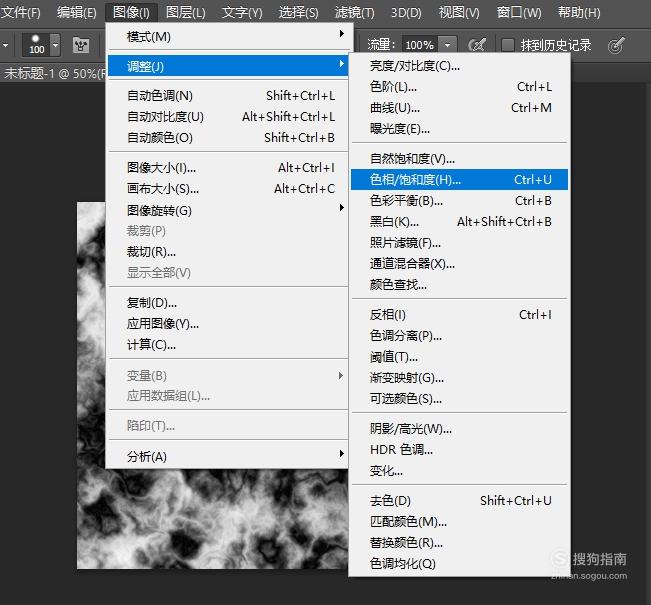Select 渐变映射(G)... adjustment
Image resolution: width=651 pixels, height=605 pixels.
[459, 378]
